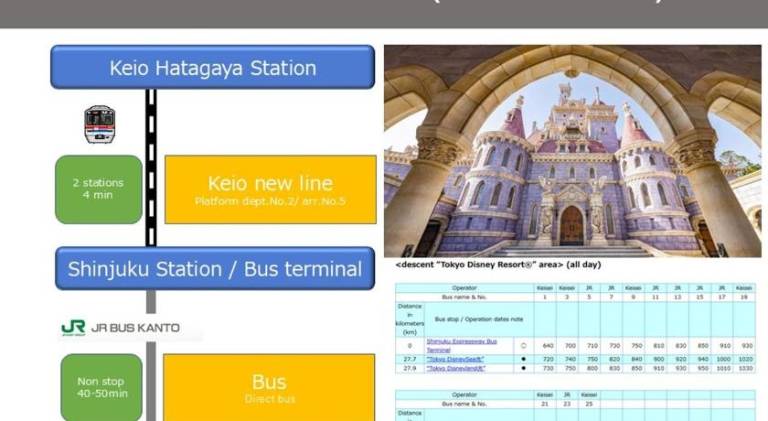Image resolution: width=768 pixels, height=421 pixels.
Task: Open the Shinjuku Expressway Bus Terminal link
Action: (461, 345)
